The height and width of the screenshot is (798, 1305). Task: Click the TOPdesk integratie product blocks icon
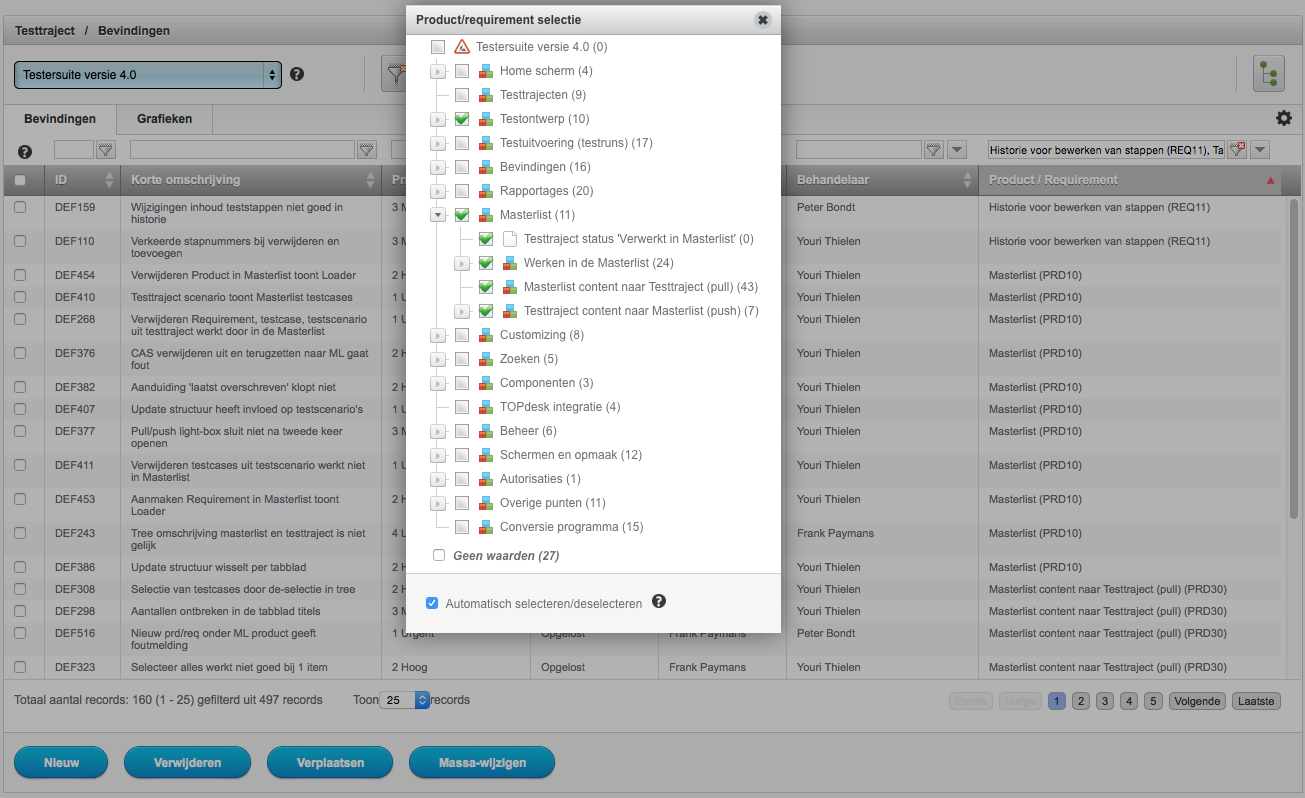click(x=486, y=407)
